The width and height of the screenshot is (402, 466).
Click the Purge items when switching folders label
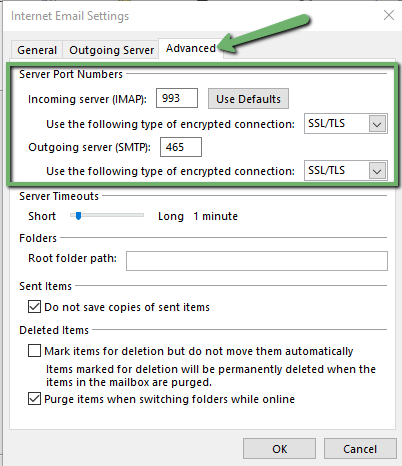click(x=169, y=399)
